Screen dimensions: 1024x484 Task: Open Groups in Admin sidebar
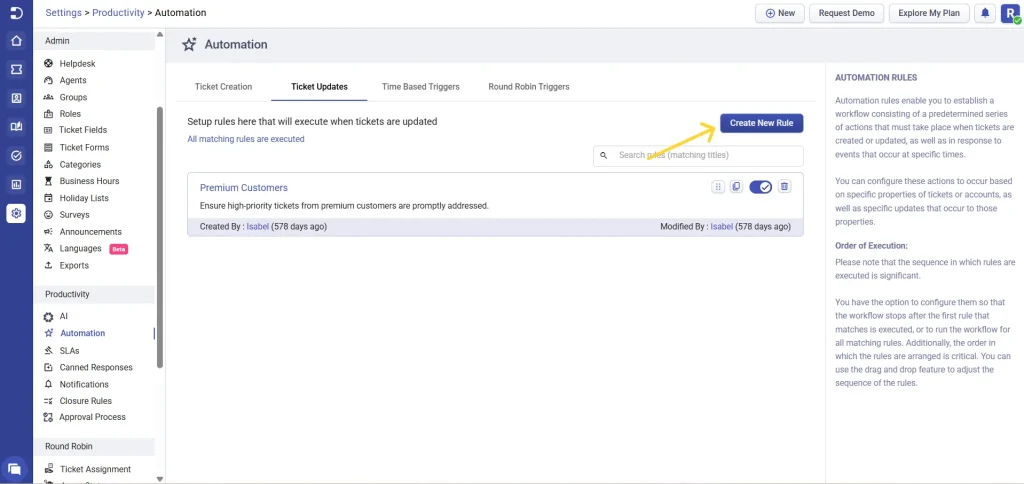[73, 97]
